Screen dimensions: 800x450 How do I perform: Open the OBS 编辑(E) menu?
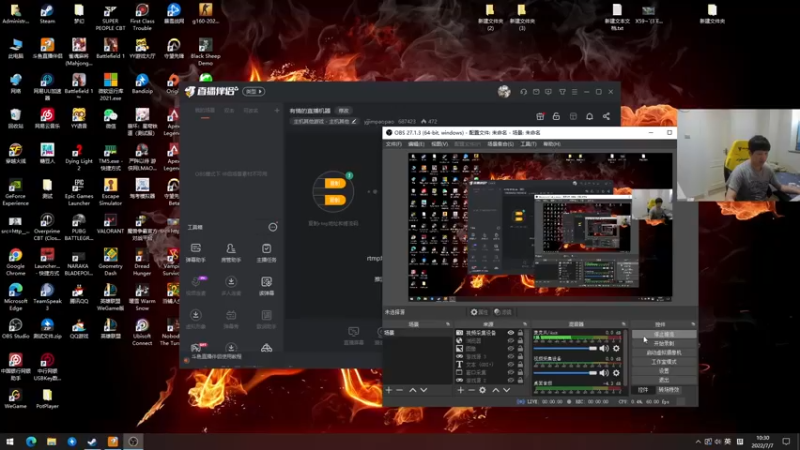416,144
